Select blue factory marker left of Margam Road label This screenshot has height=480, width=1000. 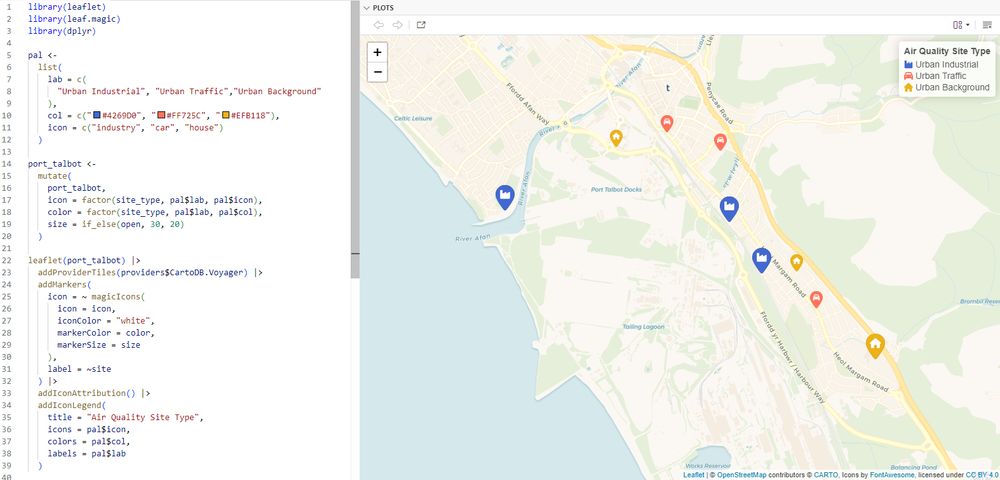pos(761,260)
